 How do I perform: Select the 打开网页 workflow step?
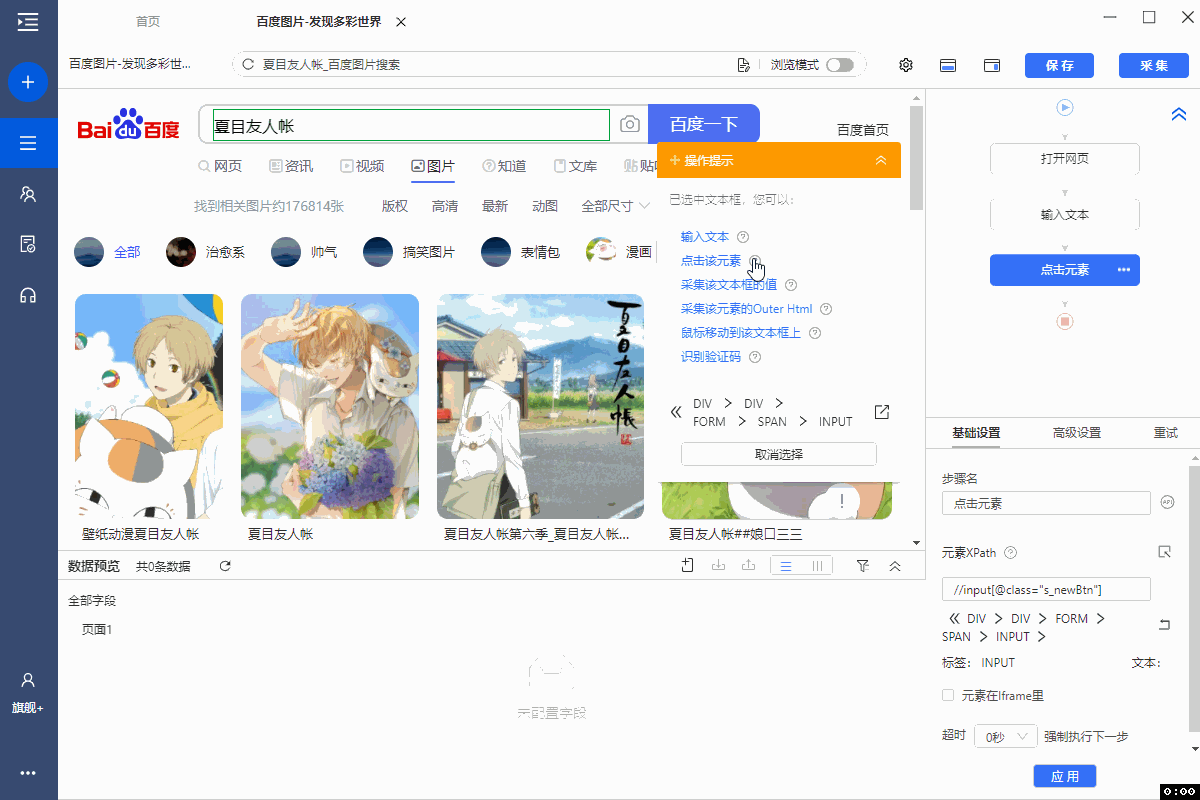point(1065,159)
